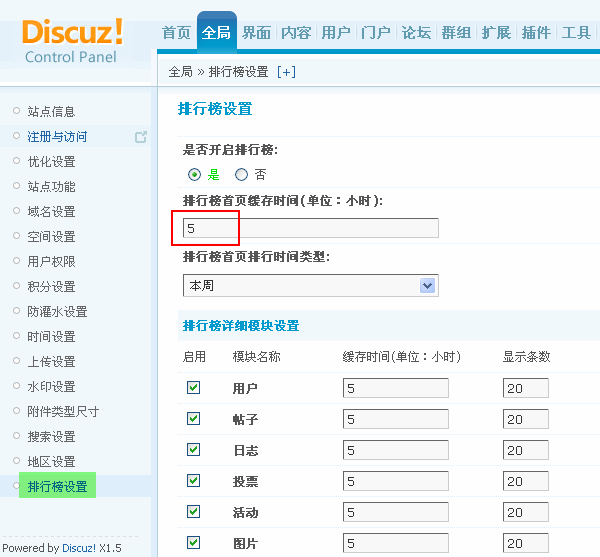Switch to the 界面 top tab
600x557 pixels.
pyautogui.click(x=257, y=33)
